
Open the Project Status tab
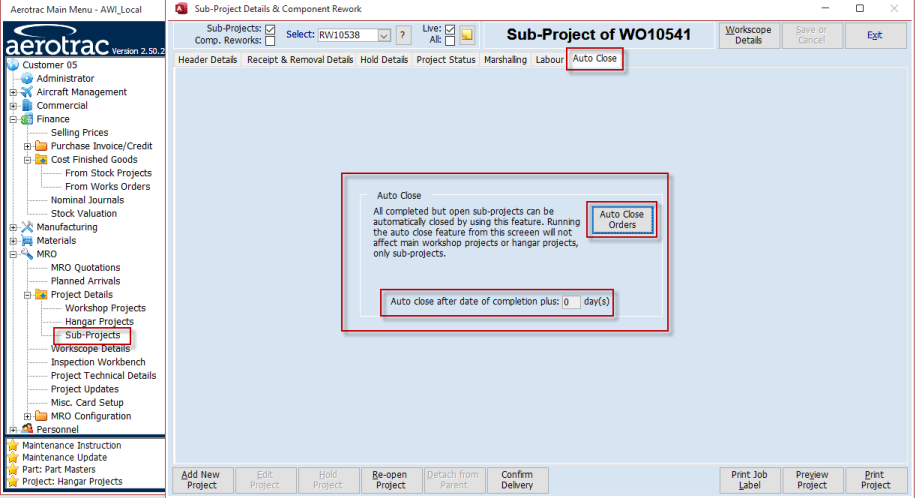[445, 60]
